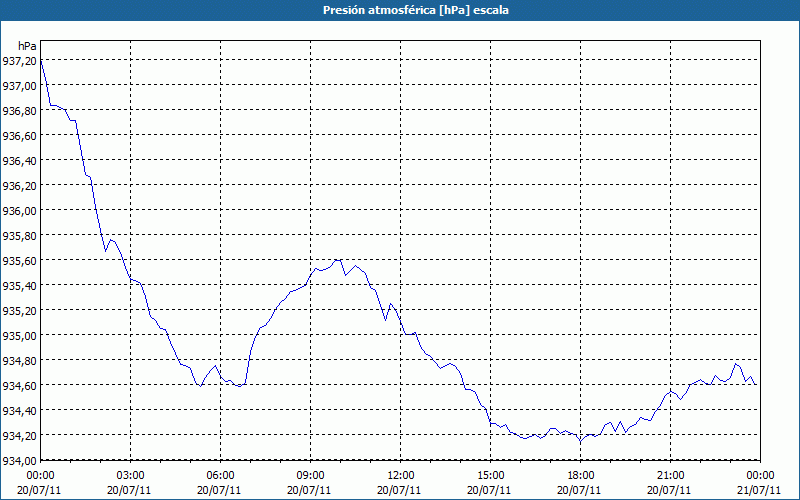Viewport: 800px width, 500px height.
Task: Select the 934,60 y-axis value
Action: 19,386
